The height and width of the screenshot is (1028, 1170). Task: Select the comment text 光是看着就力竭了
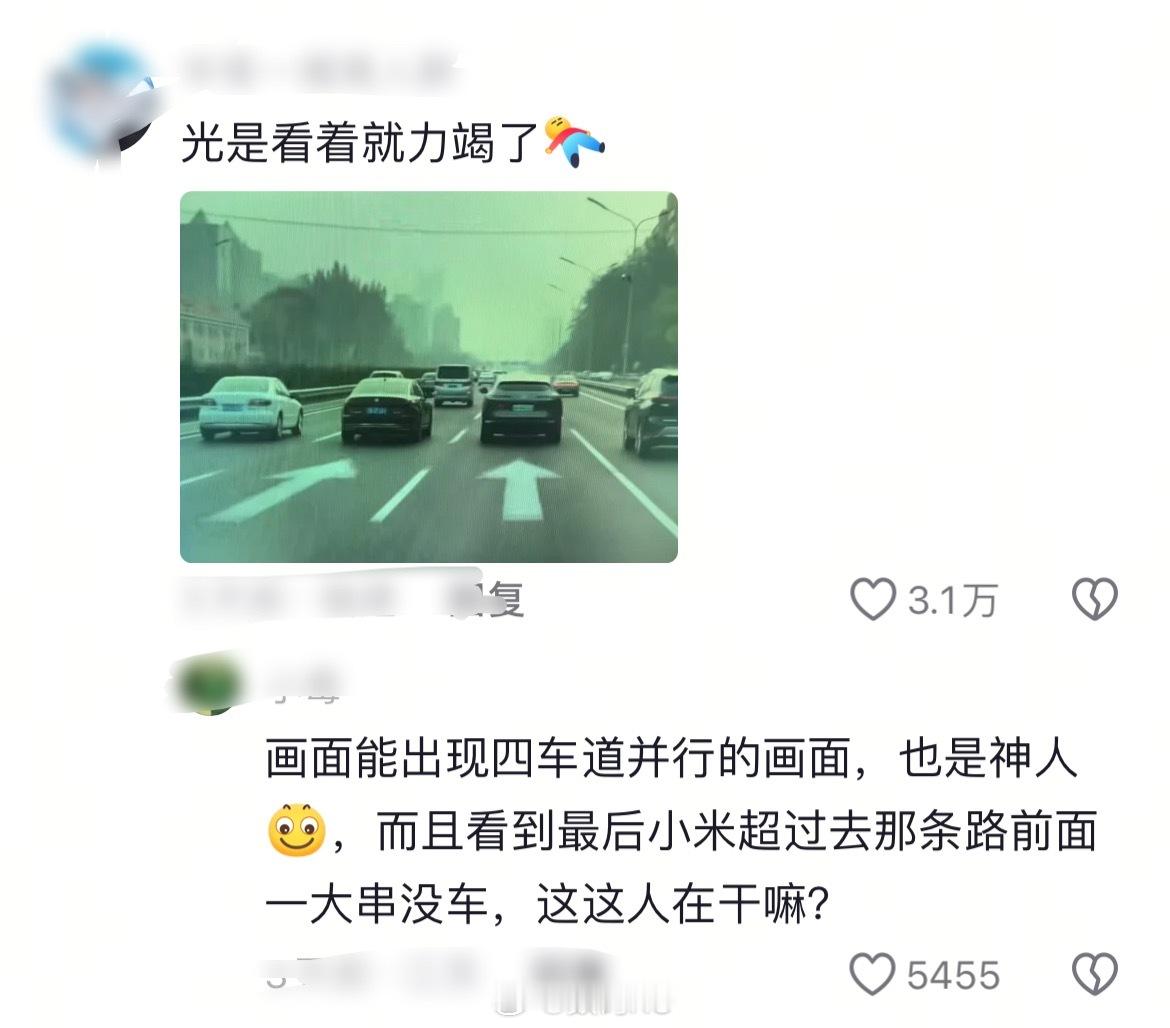(x=360, y=142)
